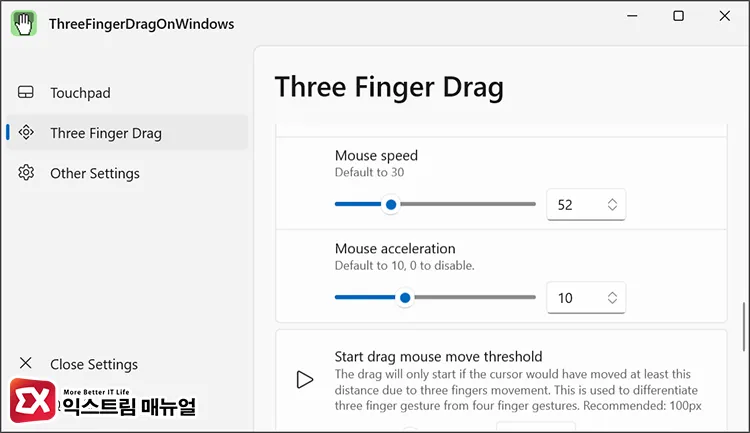Click the Mouse speed value box showing 52
The height and width of the screenshot is (433, 750).
coord(586,205)
